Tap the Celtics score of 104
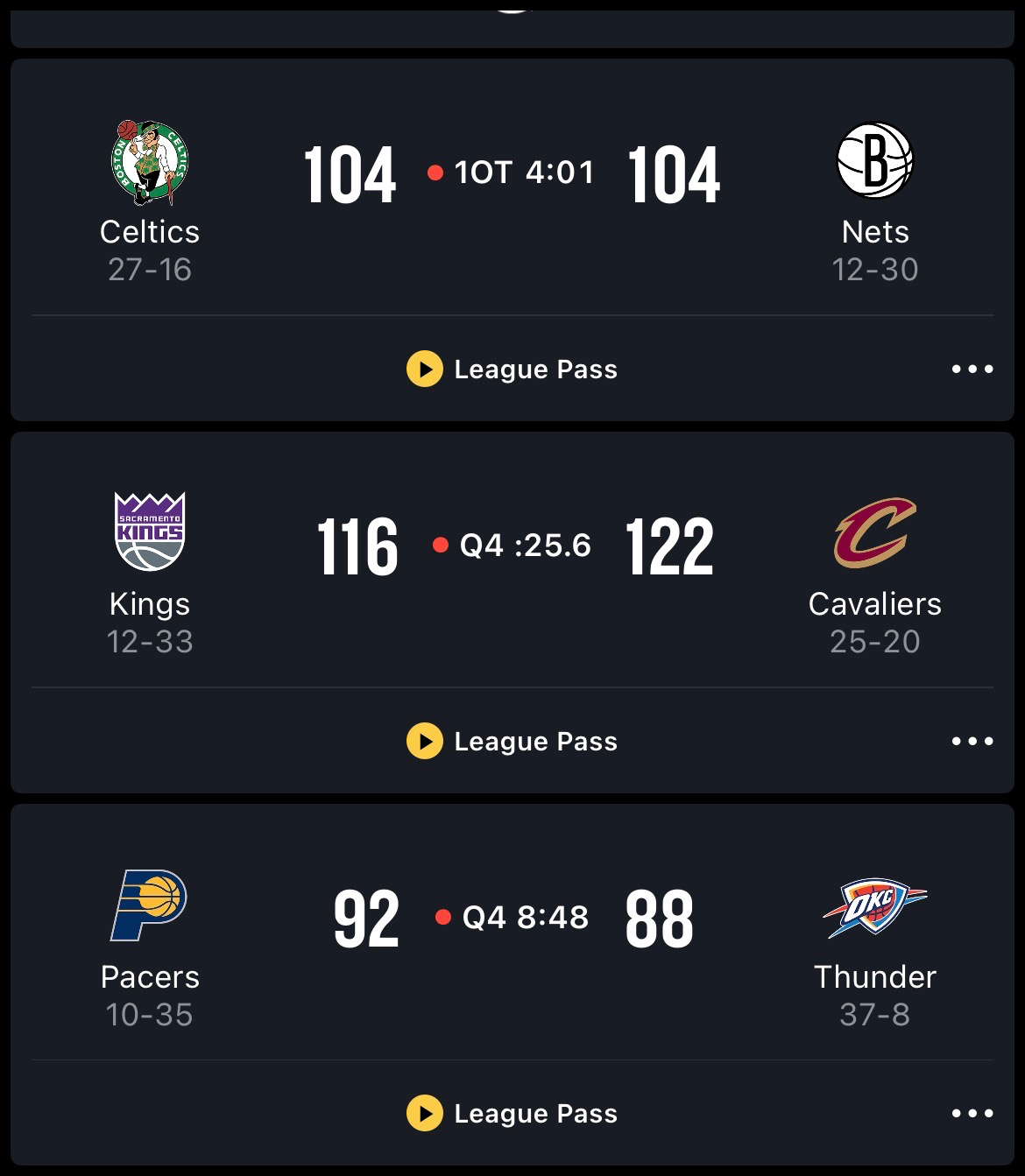Viewport: 1025px width, 1176px height. pyautogui.click(x=350, y=175)
